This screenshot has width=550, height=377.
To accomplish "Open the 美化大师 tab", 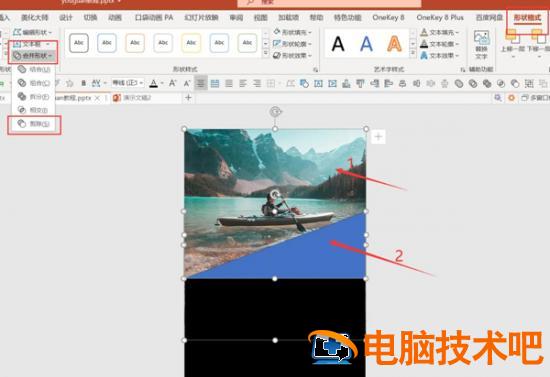I will [34, 18].
